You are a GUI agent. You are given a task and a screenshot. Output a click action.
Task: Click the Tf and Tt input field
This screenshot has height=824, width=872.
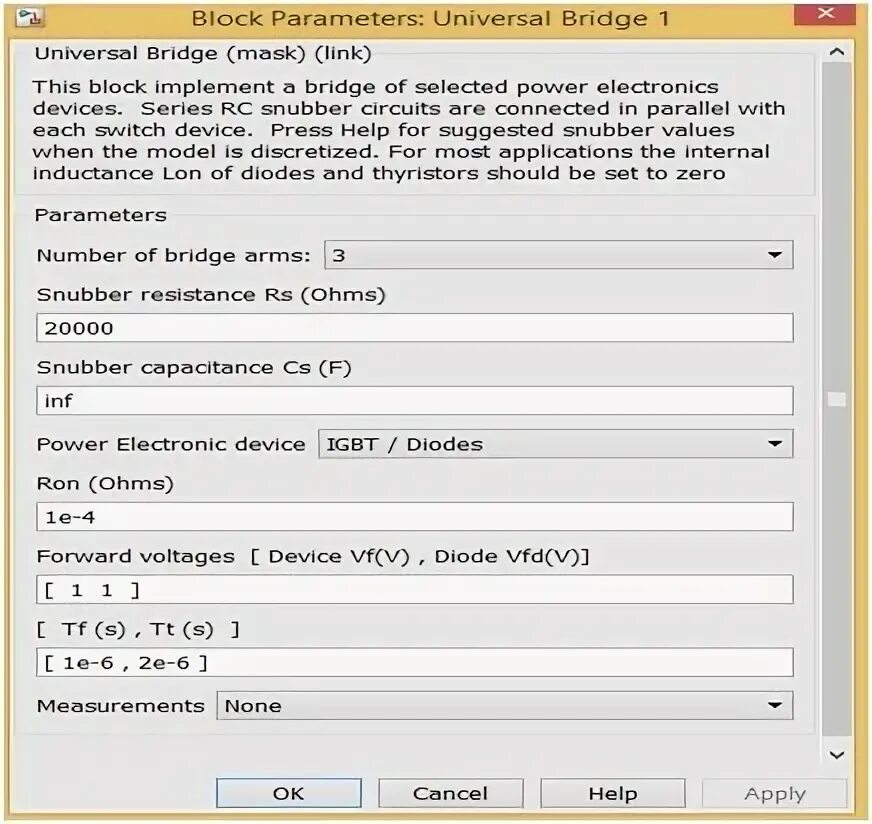[x=414, y=662]
